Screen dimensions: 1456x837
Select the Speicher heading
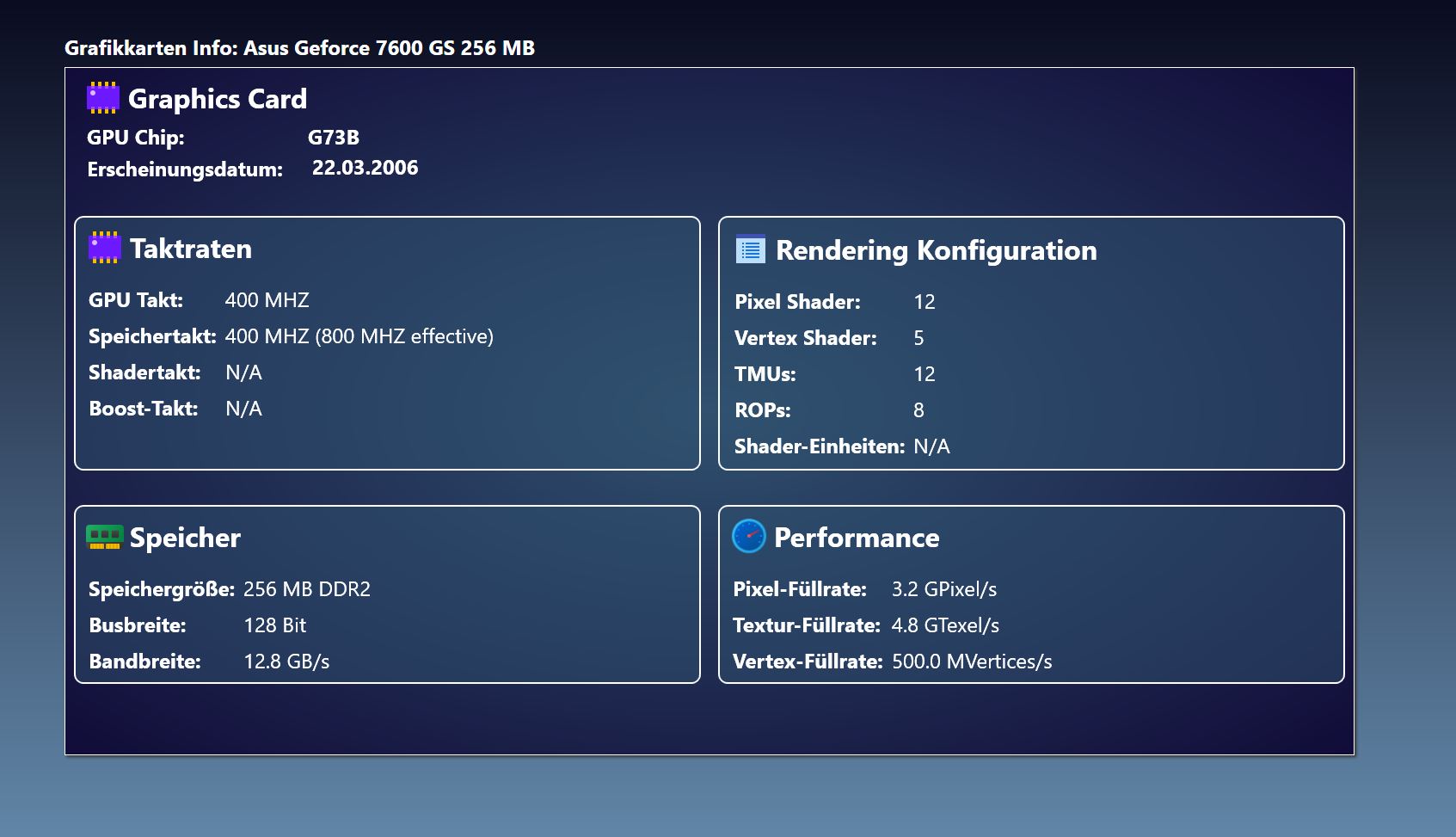coord(185,538)
